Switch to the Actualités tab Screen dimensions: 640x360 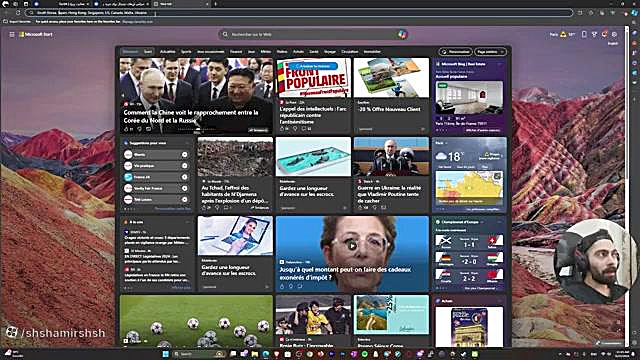click(167, 52)
